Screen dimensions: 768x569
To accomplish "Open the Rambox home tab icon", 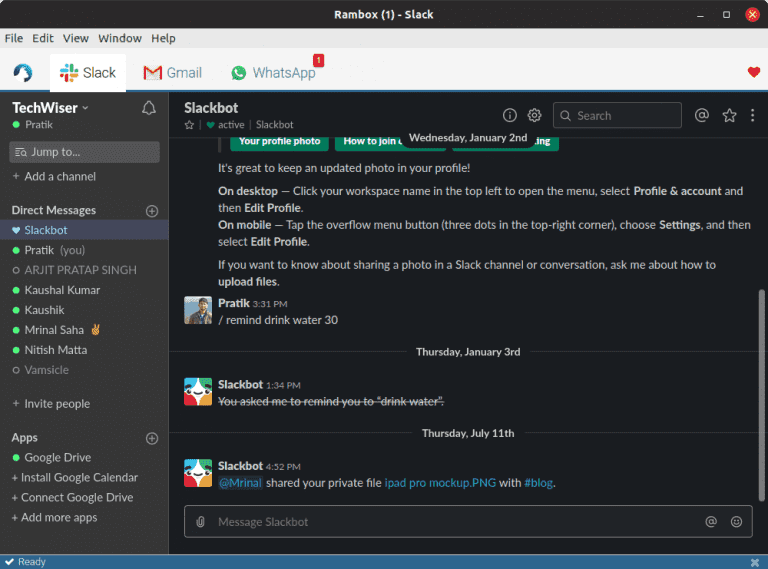I will point(23,72).
